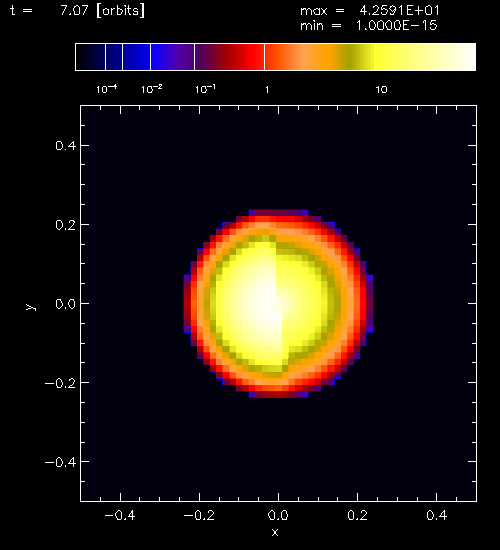Click the x-axis label '0.0'
The height and width of the screenshot is (550, 500).
pyautogui.click(x=278, y=515)
